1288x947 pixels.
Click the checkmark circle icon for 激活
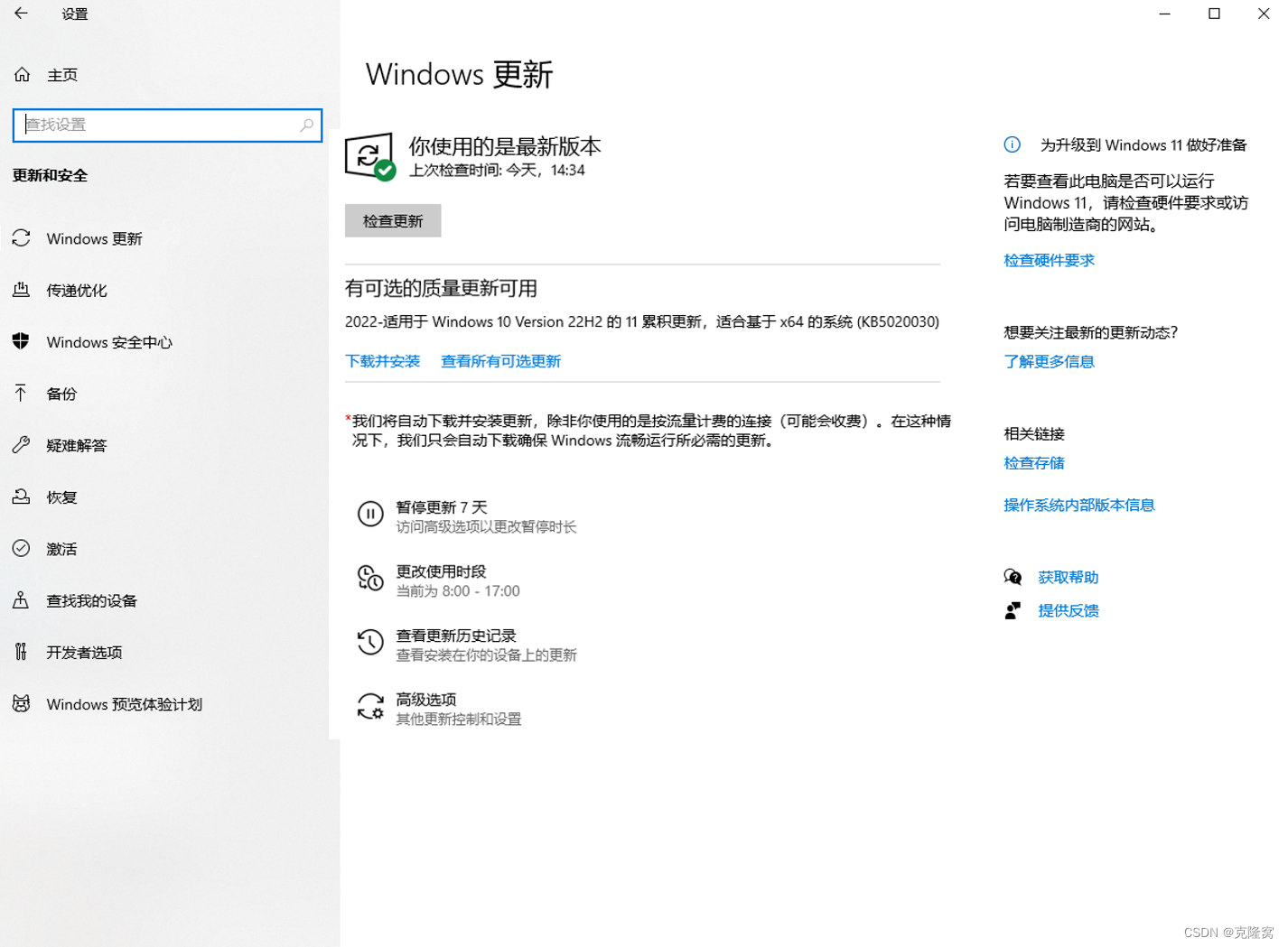[22, 548]
